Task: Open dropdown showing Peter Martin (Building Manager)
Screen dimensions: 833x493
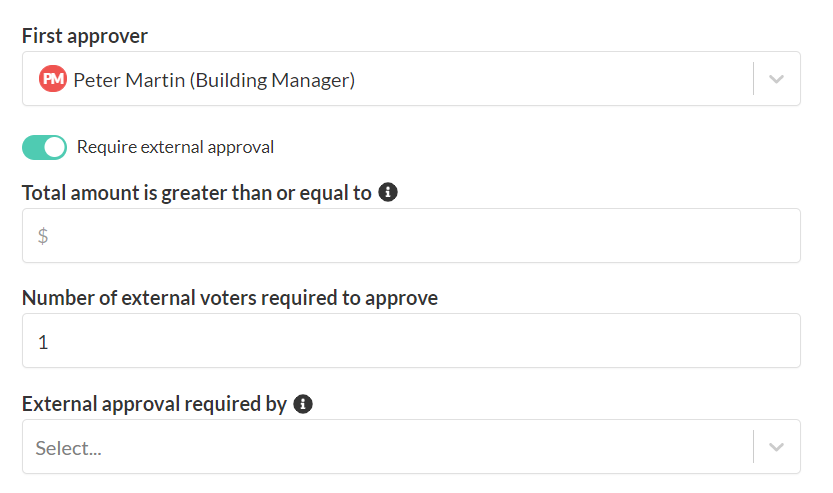Action: pos(411,79)
